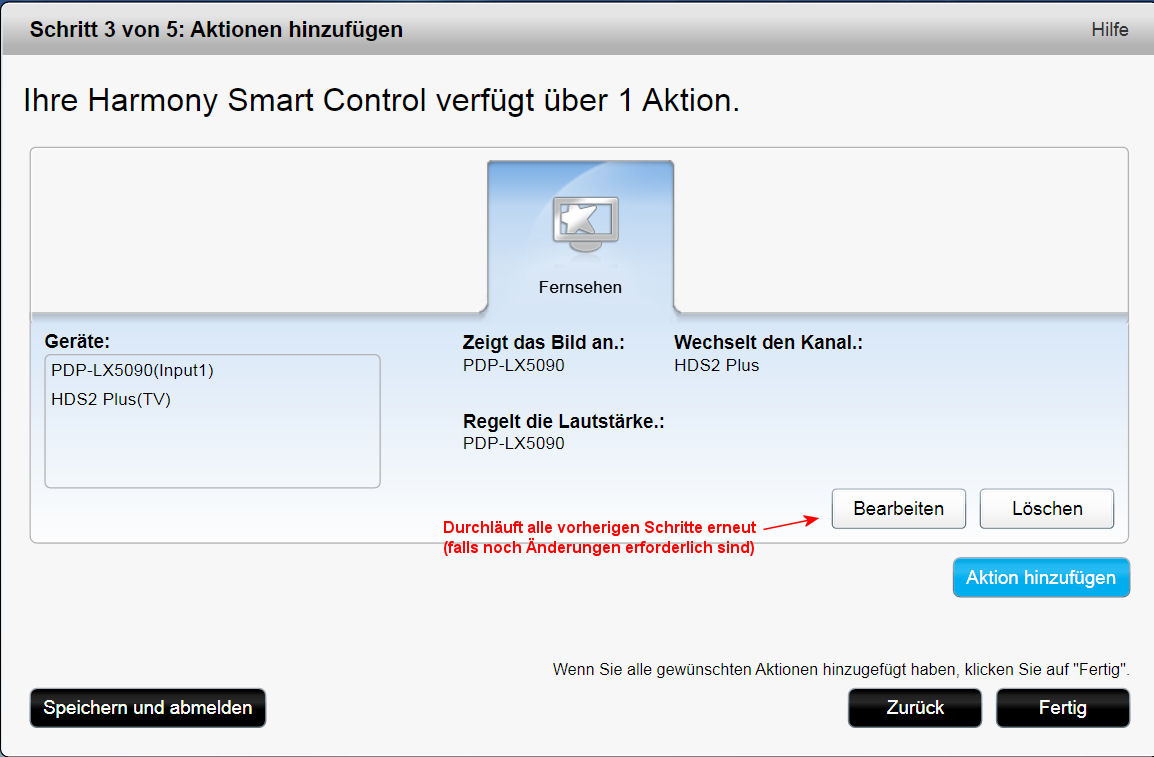Click HDS2 Plus under Wechselt den Kanal
Viewport: 1154px width, 757px height.
pyautogui.click(x=716, y=365)
